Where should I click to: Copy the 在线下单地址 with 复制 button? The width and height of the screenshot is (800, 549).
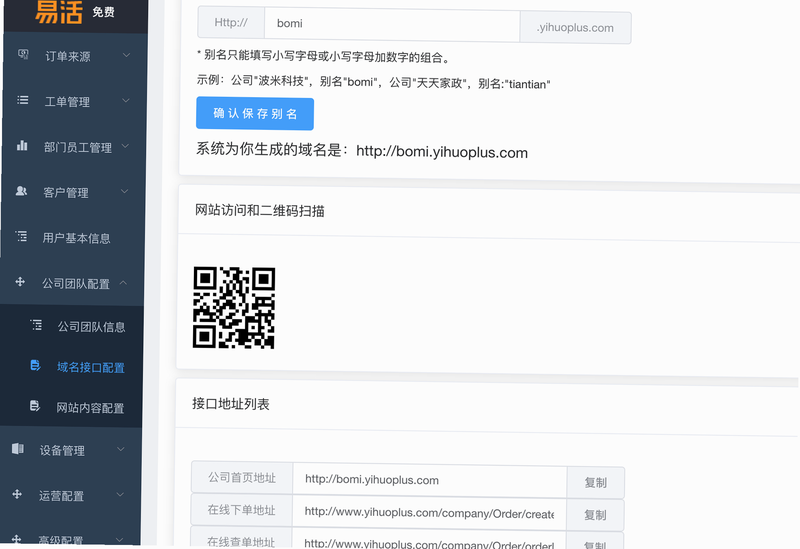[595, 515]
